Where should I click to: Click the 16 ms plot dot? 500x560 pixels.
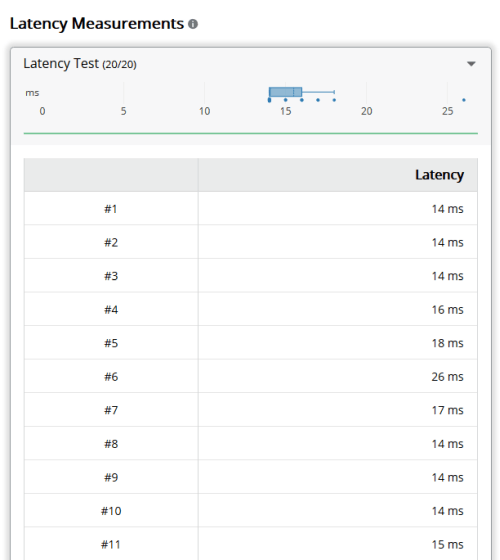(x=302, y=100)
